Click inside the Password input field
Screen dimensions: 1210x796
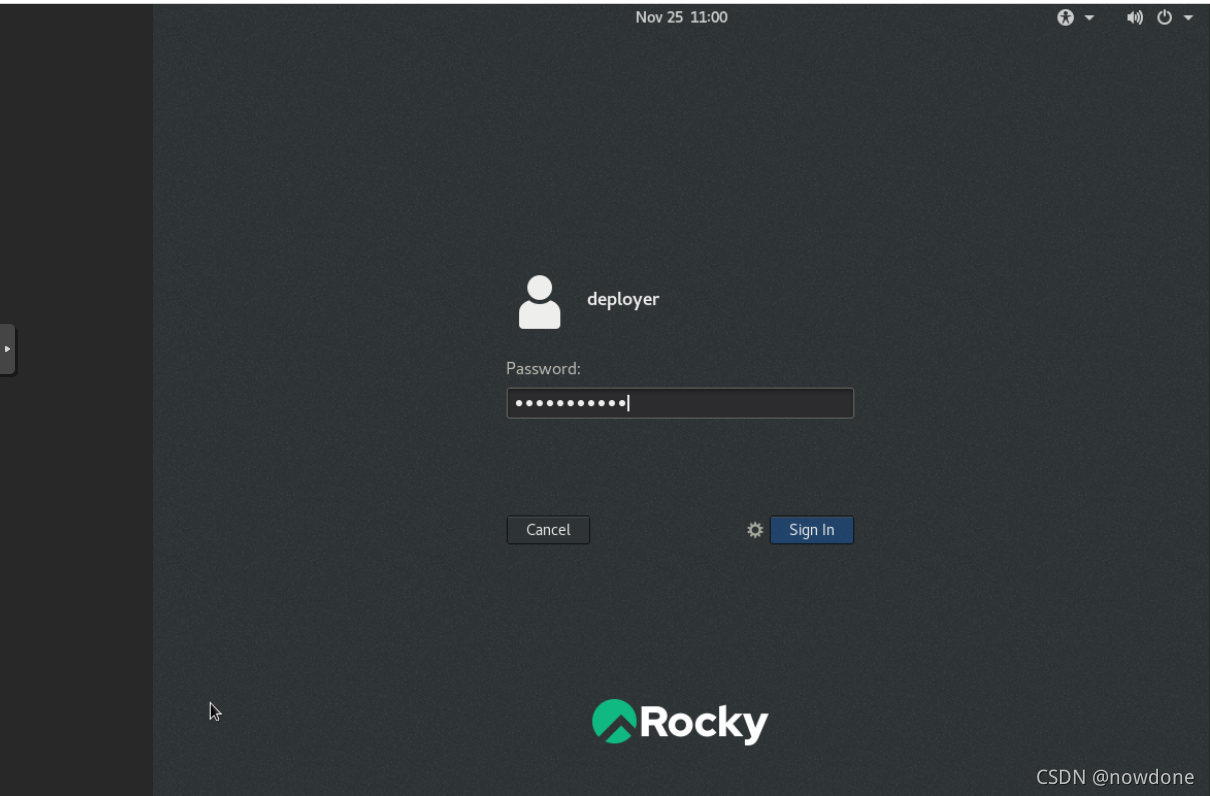(680, 402)
